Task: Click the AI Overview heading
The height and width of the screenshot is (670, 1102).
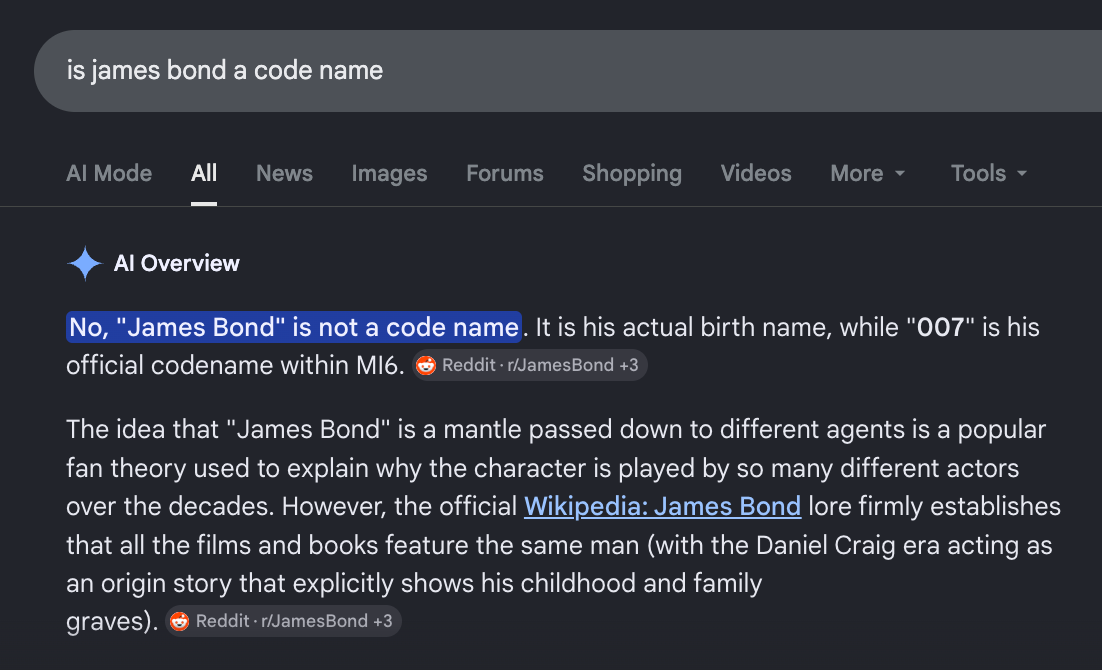Action: pyautogui.click(x=176, y=264)
